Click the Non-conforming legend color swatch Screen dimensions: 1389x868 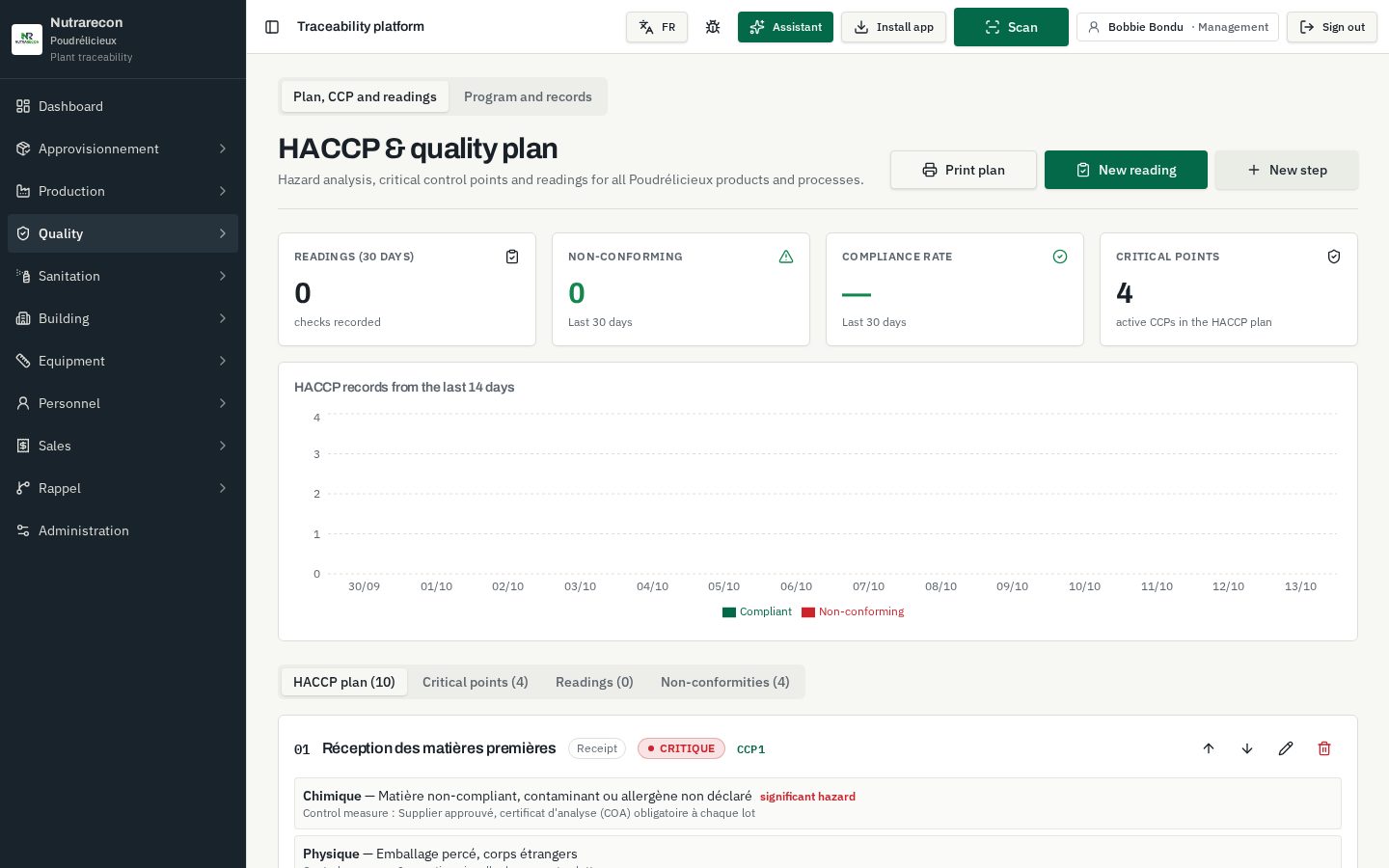point(808,612)
